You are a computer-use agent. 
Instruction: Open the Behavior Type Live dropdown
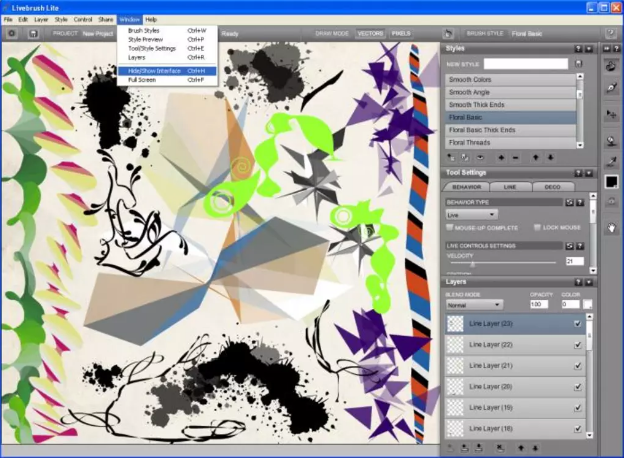[x=472, y=215]
